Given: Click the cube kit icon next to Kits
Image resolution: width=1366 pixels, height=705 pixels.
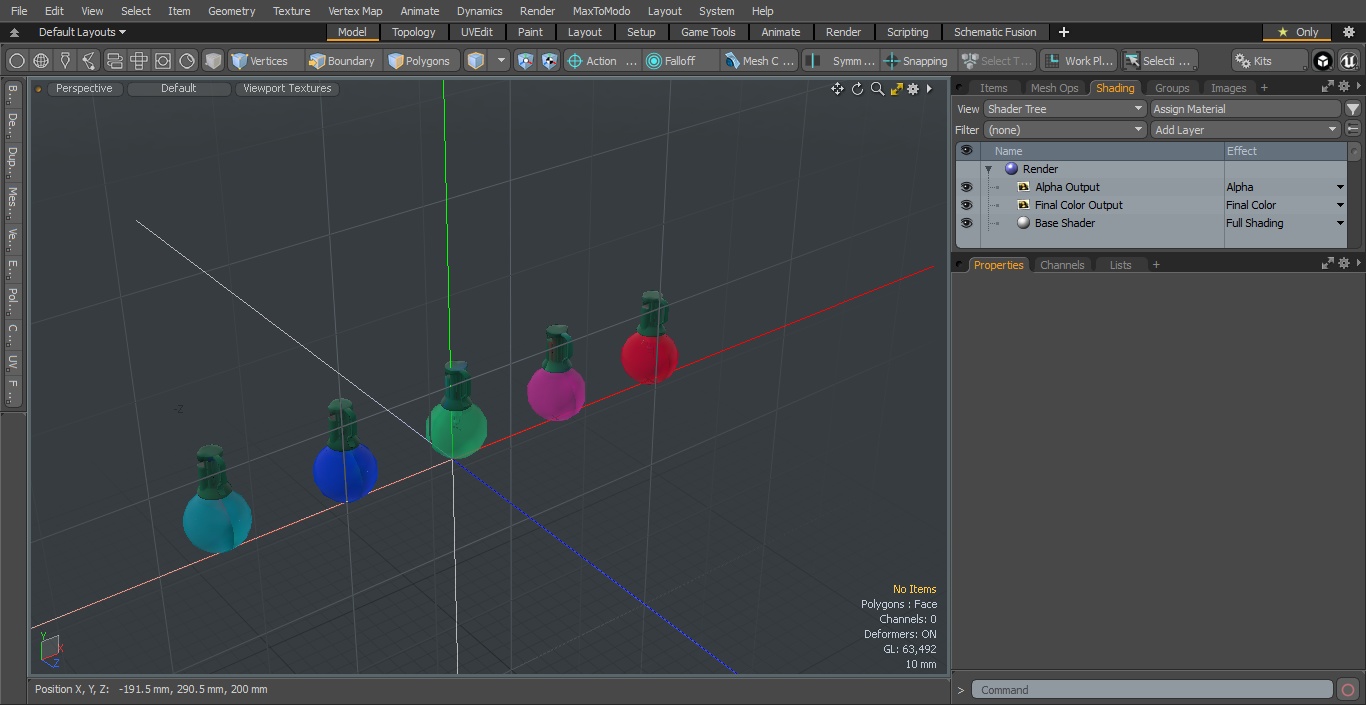Looking at the screenshot, I should coord(1323,61).
